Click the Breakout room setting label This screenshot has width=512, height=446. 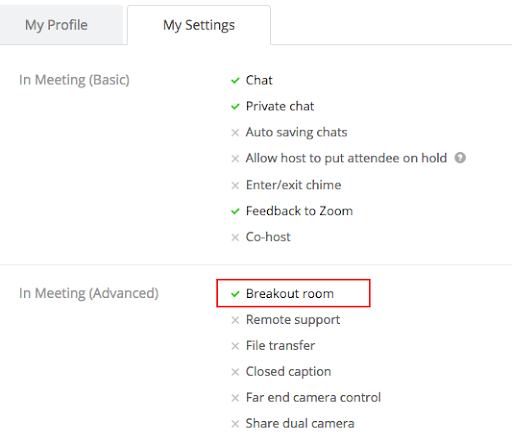(x=290, y=294)
